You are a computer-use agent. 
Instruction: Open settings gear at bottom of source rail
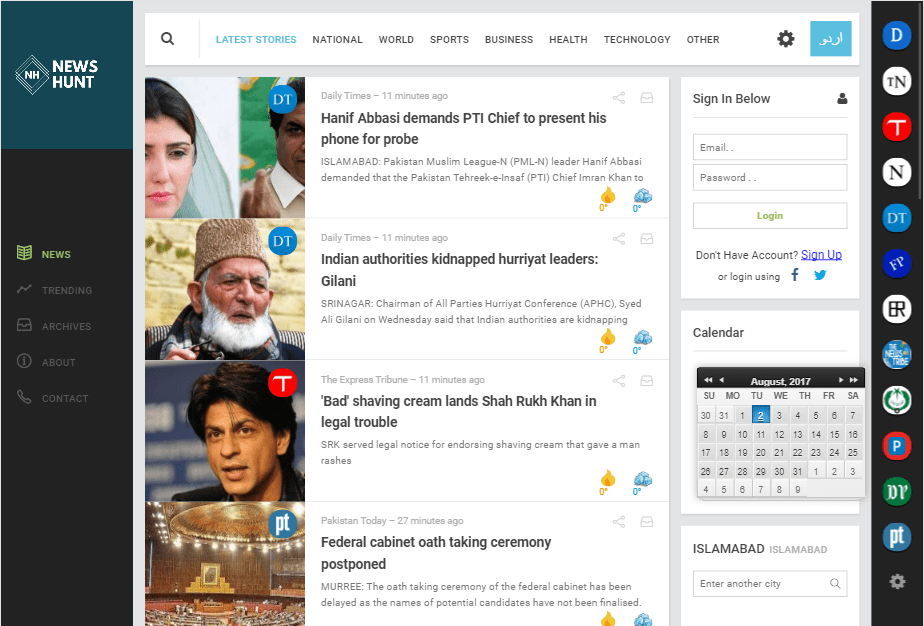(x=897, y=582)
